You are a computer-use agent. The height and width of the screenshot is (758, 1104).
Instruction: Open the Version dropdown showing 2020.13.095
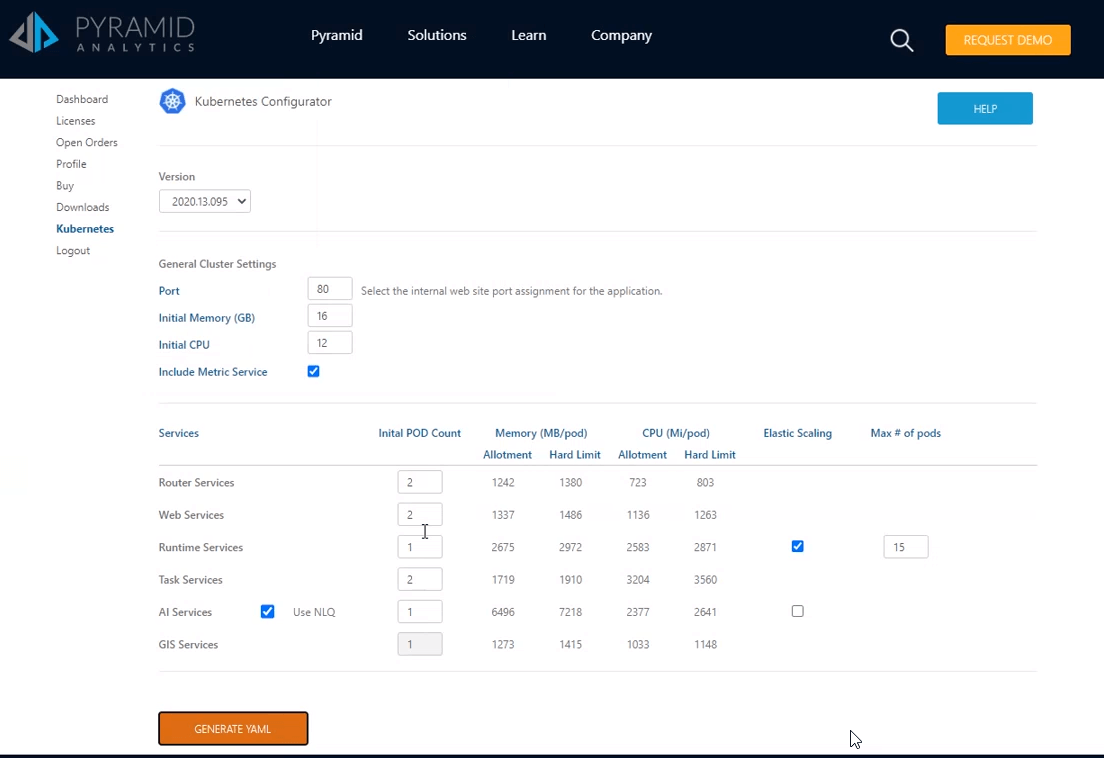[205, 201]
